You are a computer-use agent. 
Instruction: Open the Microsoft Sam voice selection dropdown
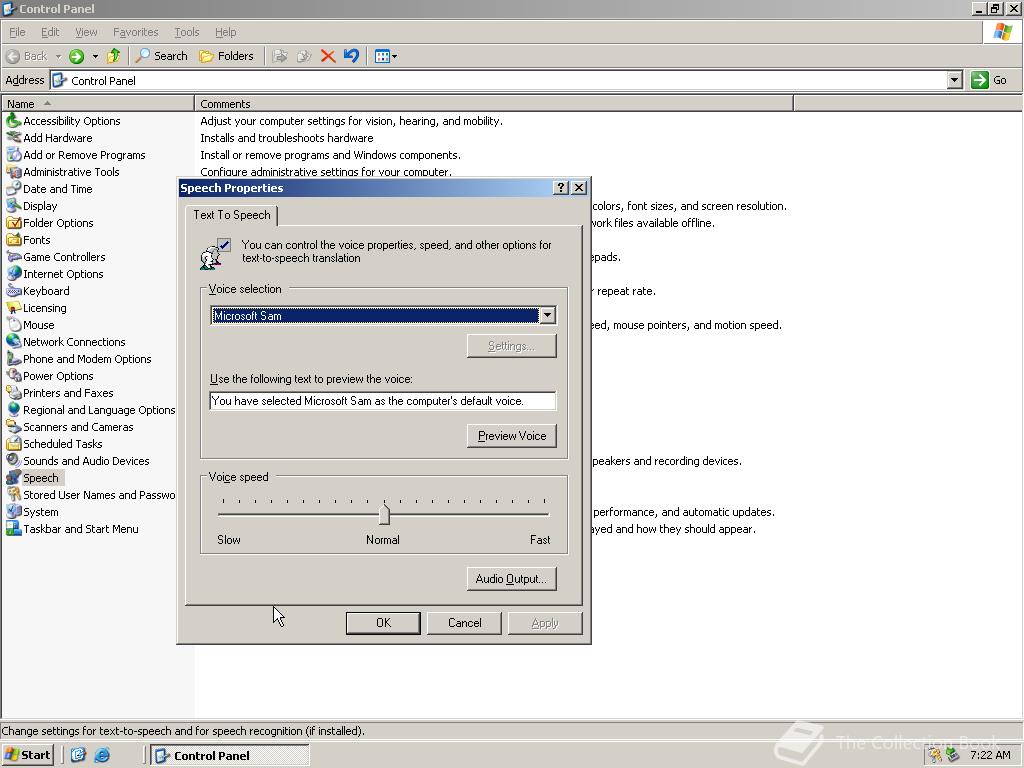(547, 315)
